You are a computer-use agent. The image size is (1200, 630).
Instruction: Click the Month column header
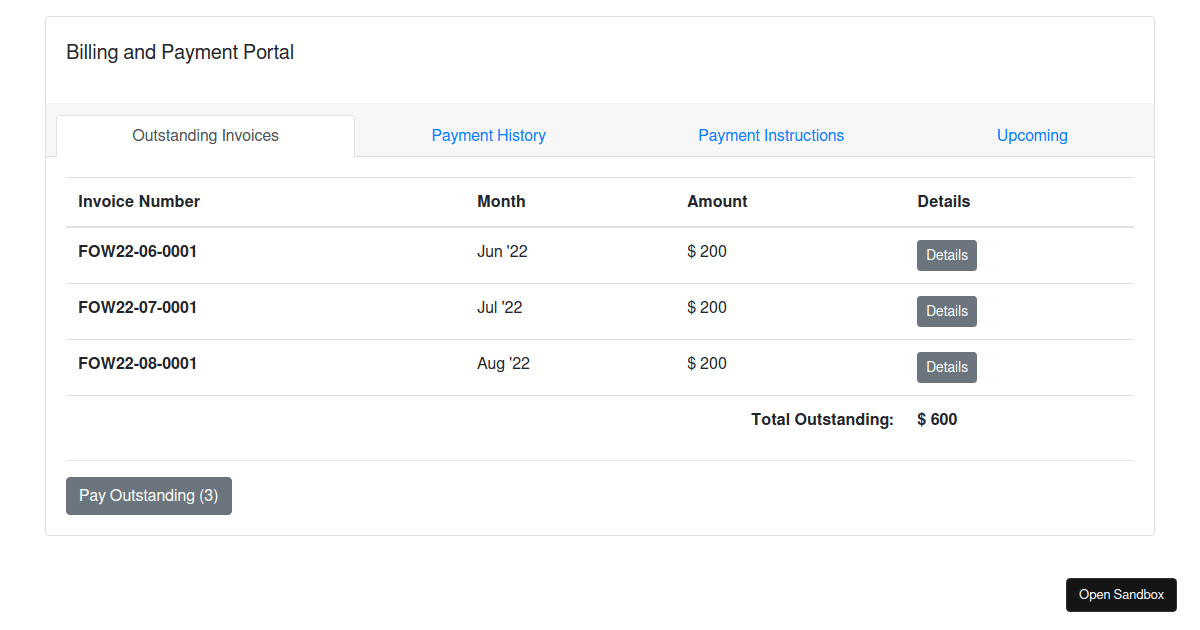point(501,201)
